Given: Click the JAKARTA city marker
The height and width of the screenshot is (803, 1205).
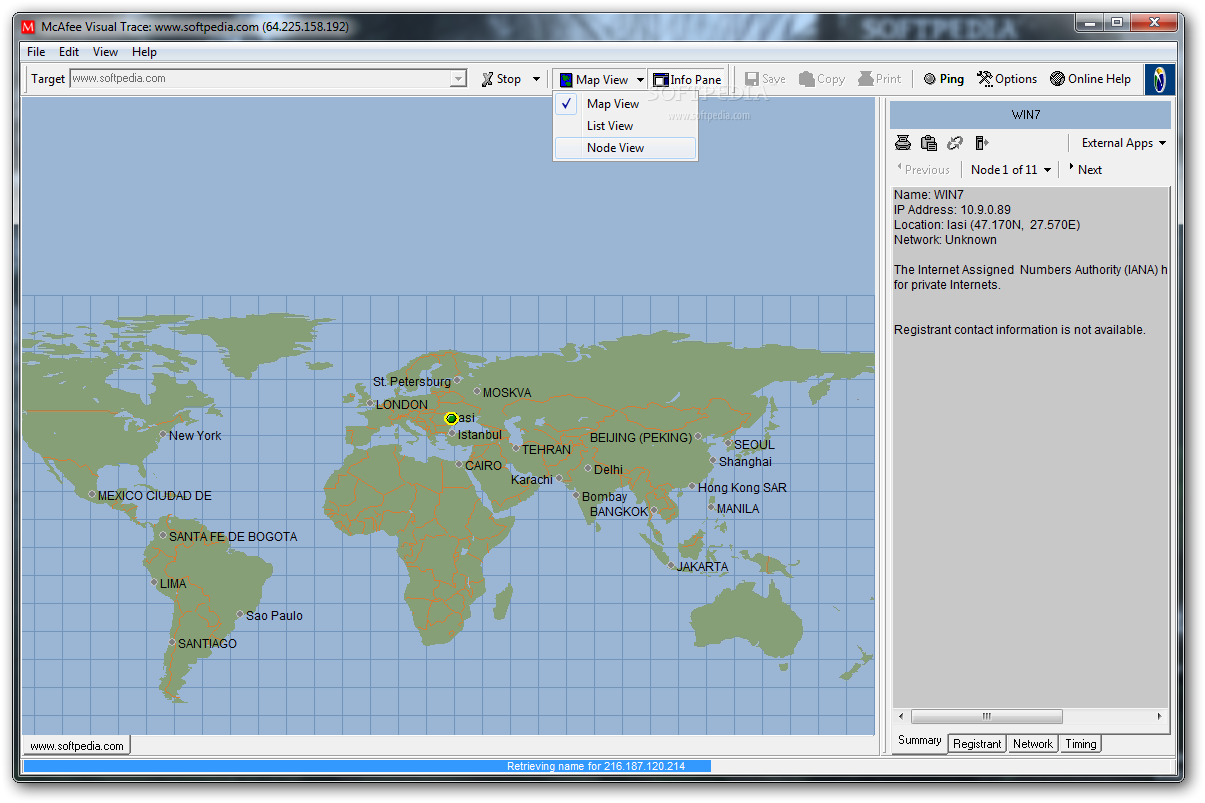Looking at the screenshot, I should coord(671,565).
